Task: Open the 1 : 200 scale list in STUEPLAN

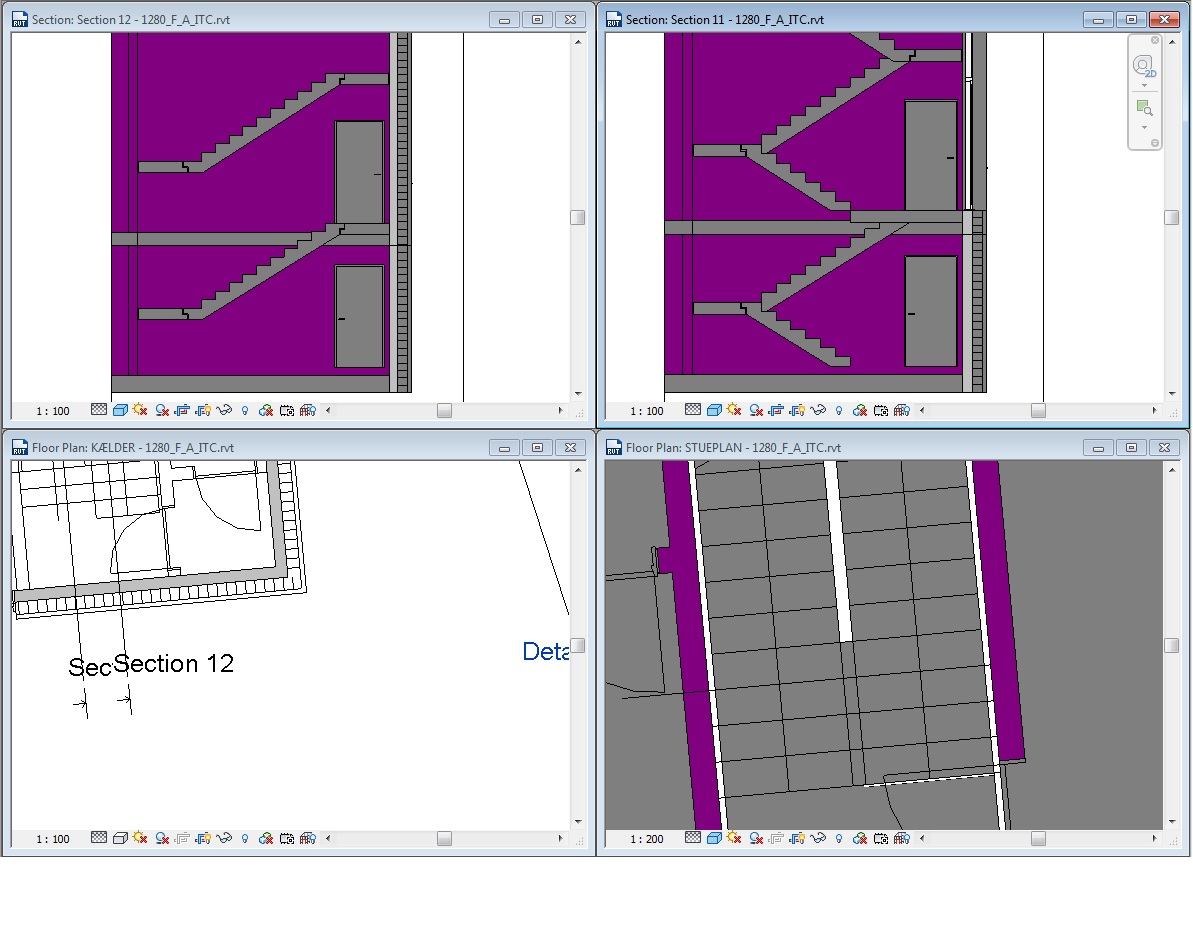Action: pos(647,839)
